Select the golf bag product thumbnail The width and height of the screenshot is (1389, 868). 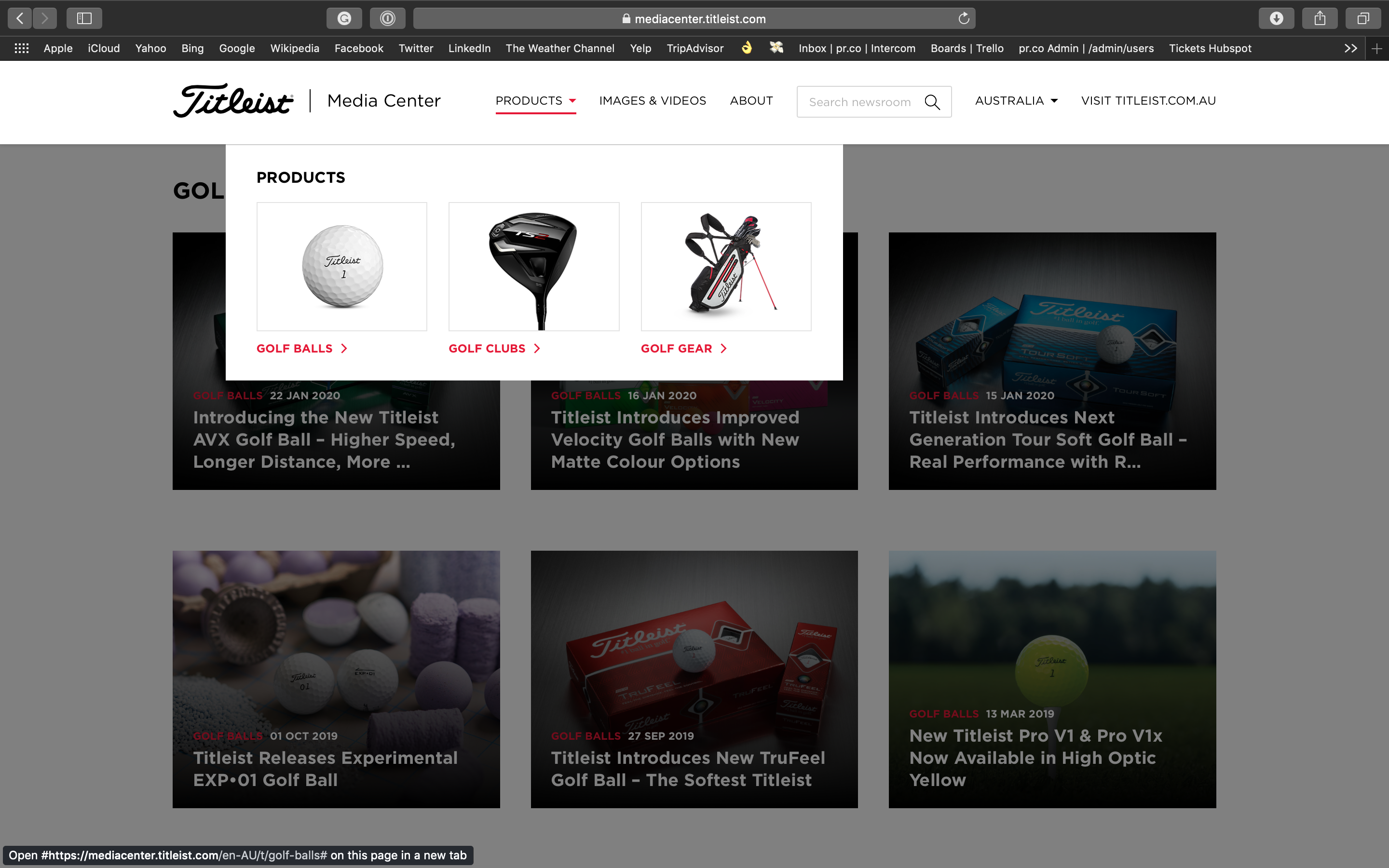click(x=726, y=266)
